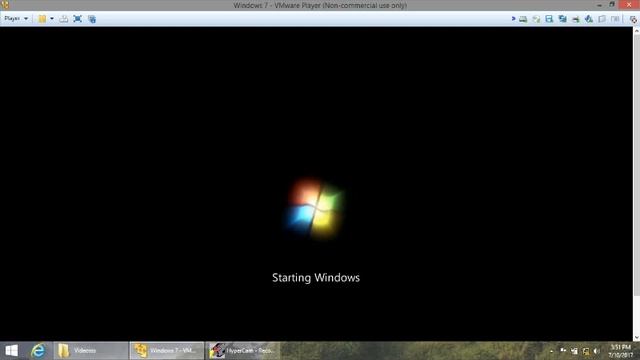The width and height of the screenshot is (640, 360).
Task: Click the far-right icon on VMware toolbar
Action: pyautogui.click(x=633, y=19)
